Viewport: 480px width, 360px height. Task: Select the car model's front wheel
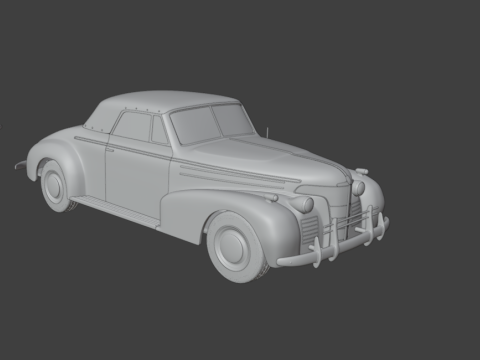[x=237, y=248]
